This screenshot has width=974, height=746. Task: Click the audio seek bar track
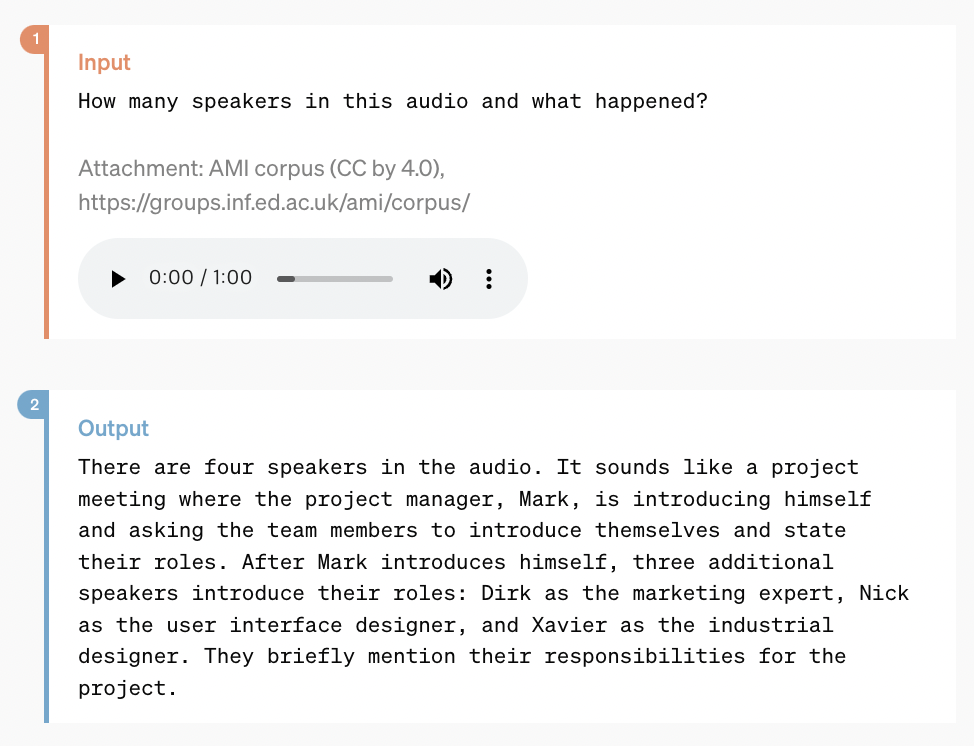(335, 279)
